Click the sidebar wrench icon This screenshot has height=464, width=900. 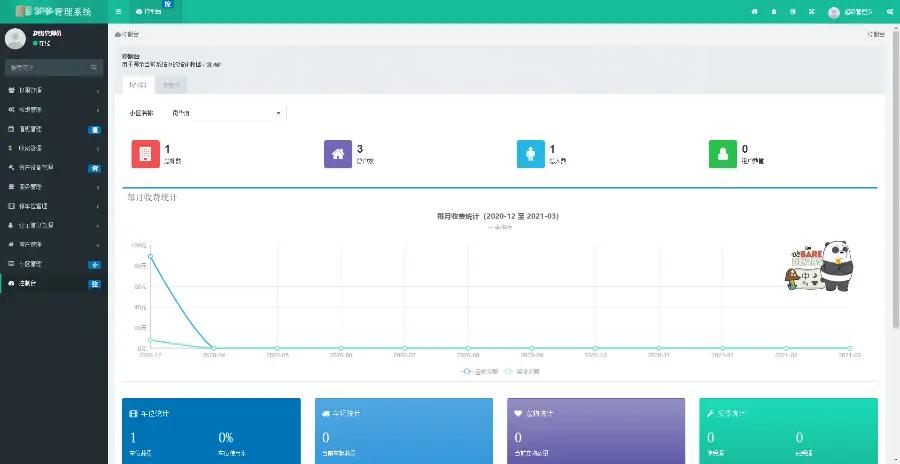point(11,168)
